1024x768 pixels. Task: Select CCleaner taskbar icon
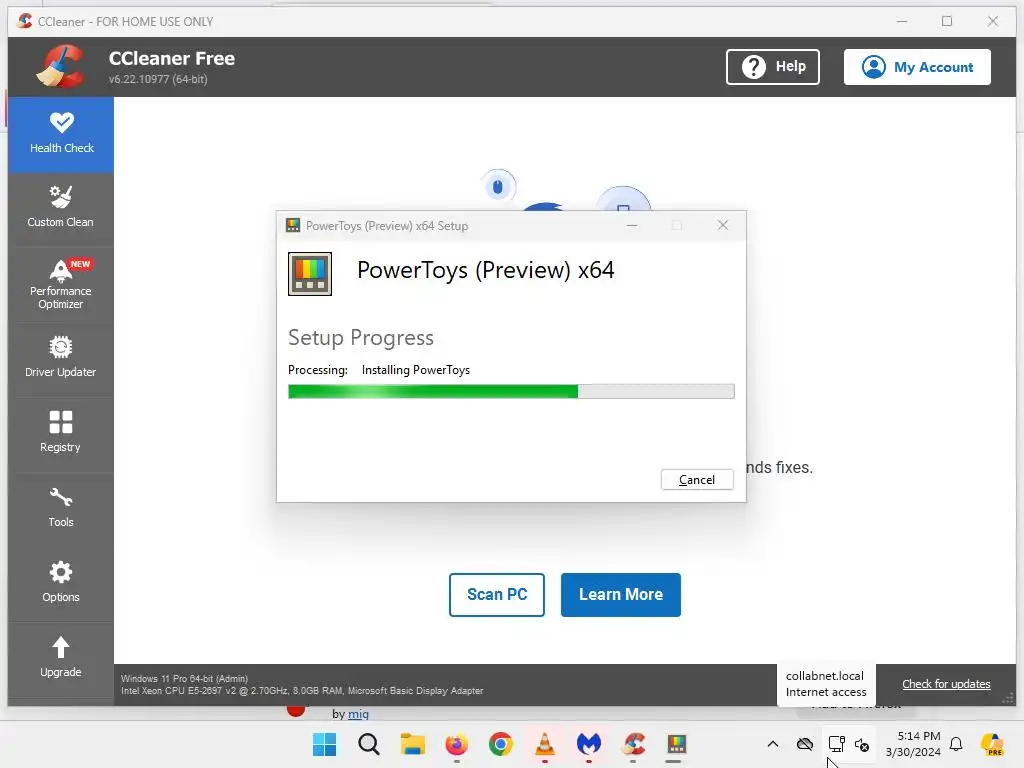[633, 744]
